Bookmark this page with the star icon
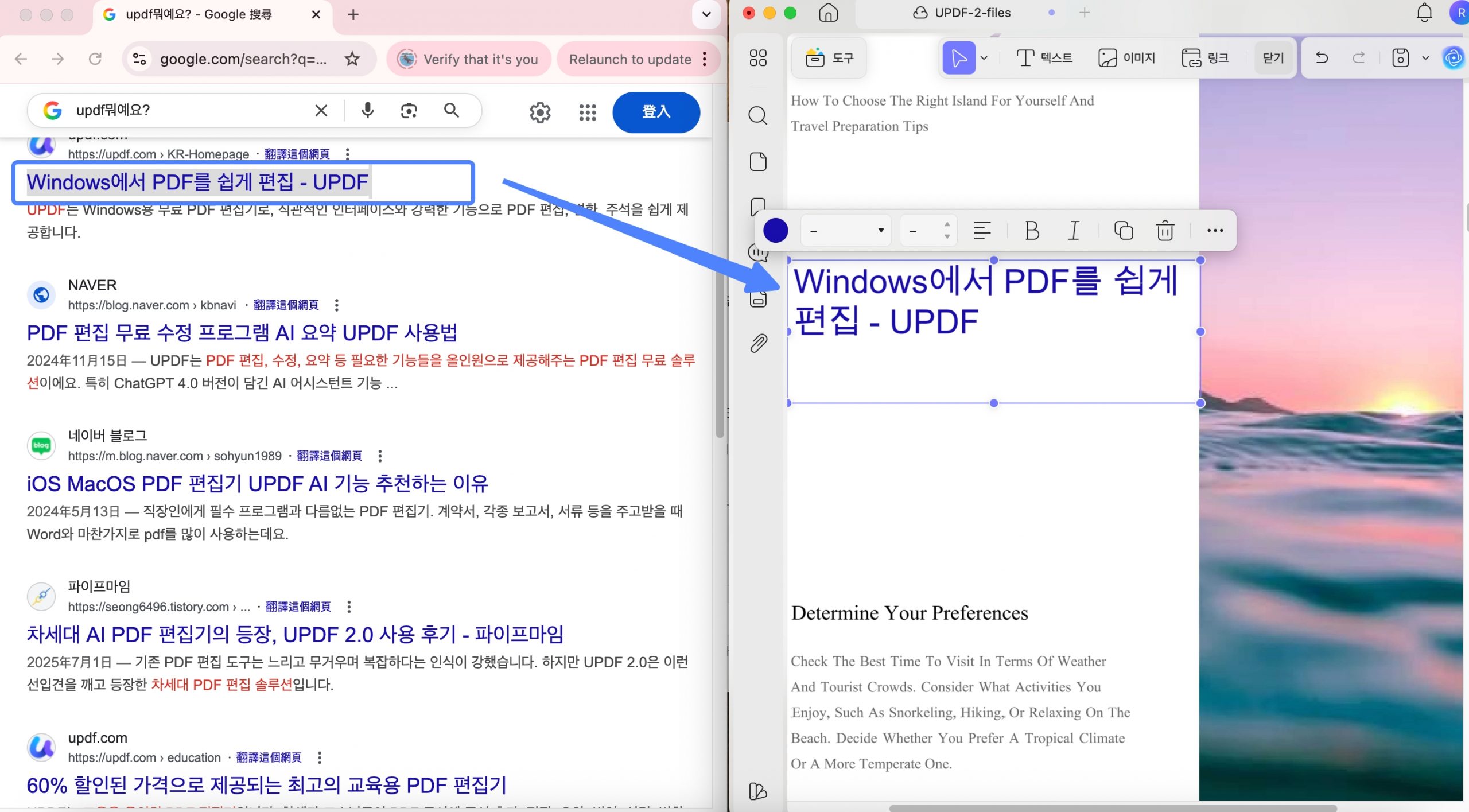Image resolution: width=1469 pixels, height=812 pixels. 352,59
